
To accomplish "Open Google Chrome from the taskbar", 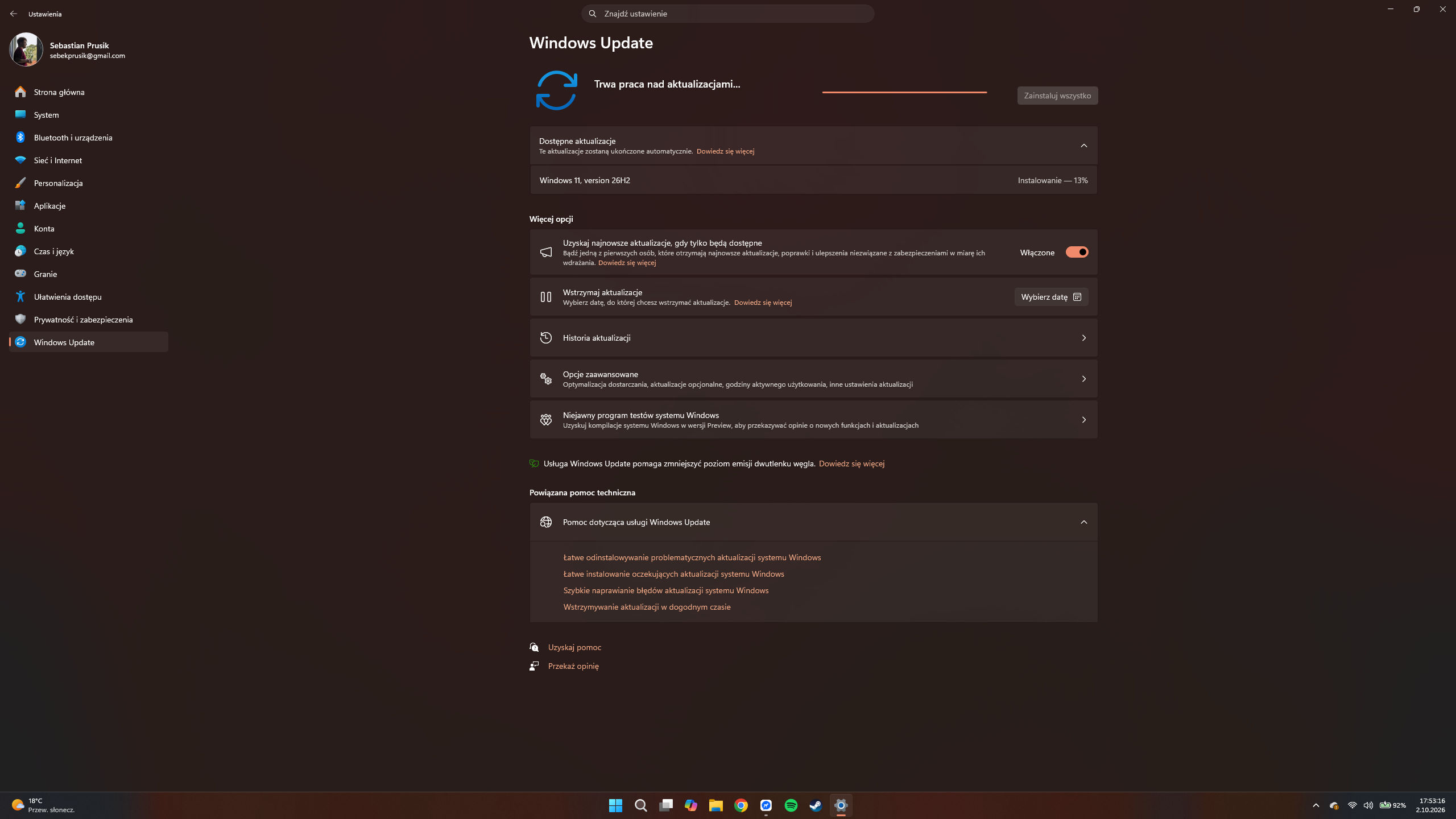I will (x=741, y=805).
